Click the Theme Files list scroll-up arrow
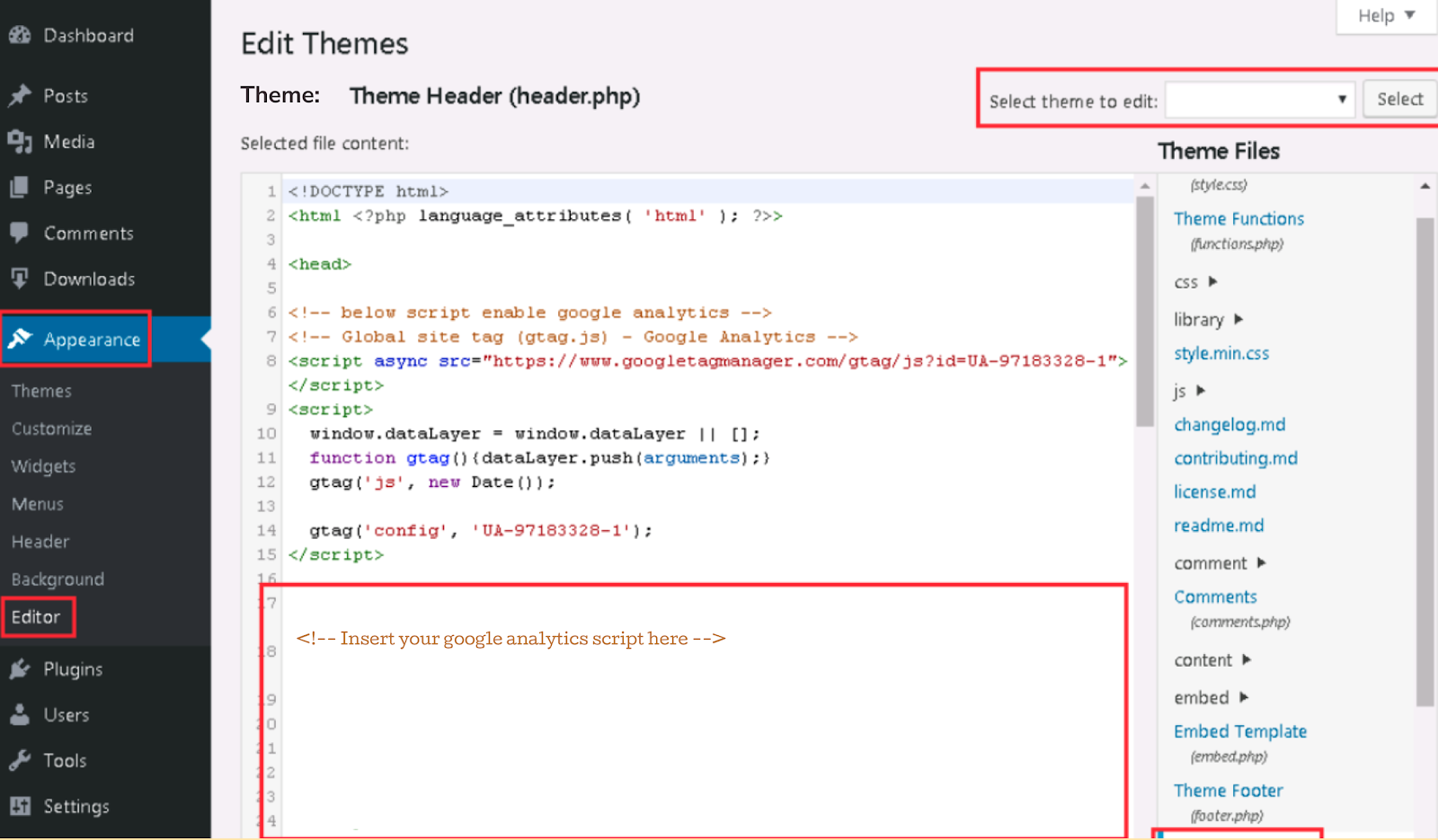1438x840 pixels. pyautogui.click(x=1425, y=186)
